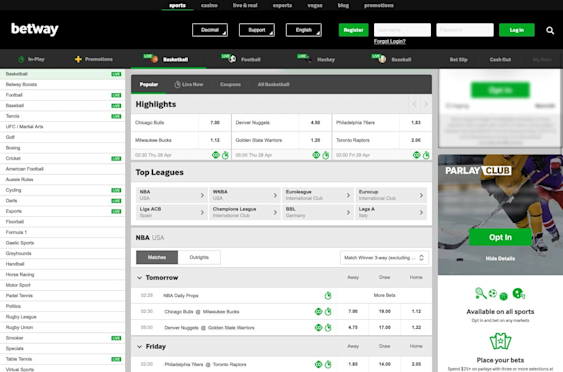Show previous Highlights with left arrow
Viewport: 563px width, 372px height.
tap(414, 104)
